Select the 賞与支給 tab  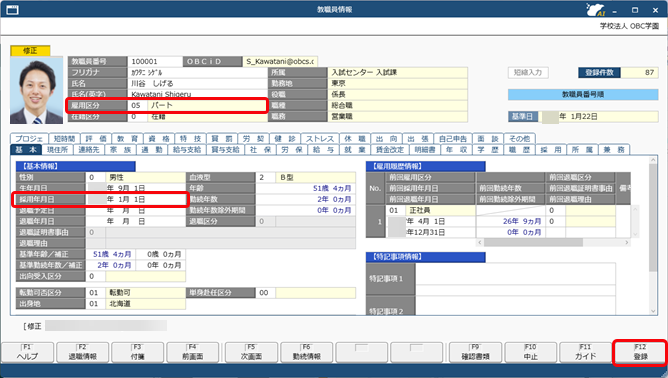click(225, 150)
